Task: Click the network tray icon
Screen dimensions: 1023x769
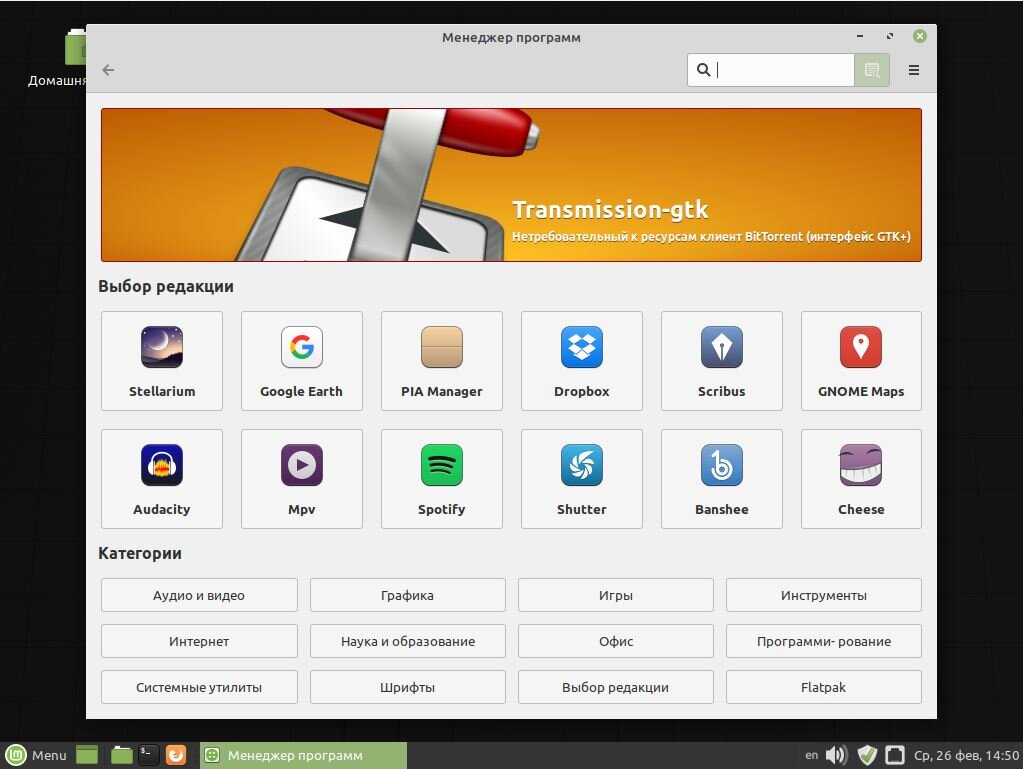Action: point(894,755)
